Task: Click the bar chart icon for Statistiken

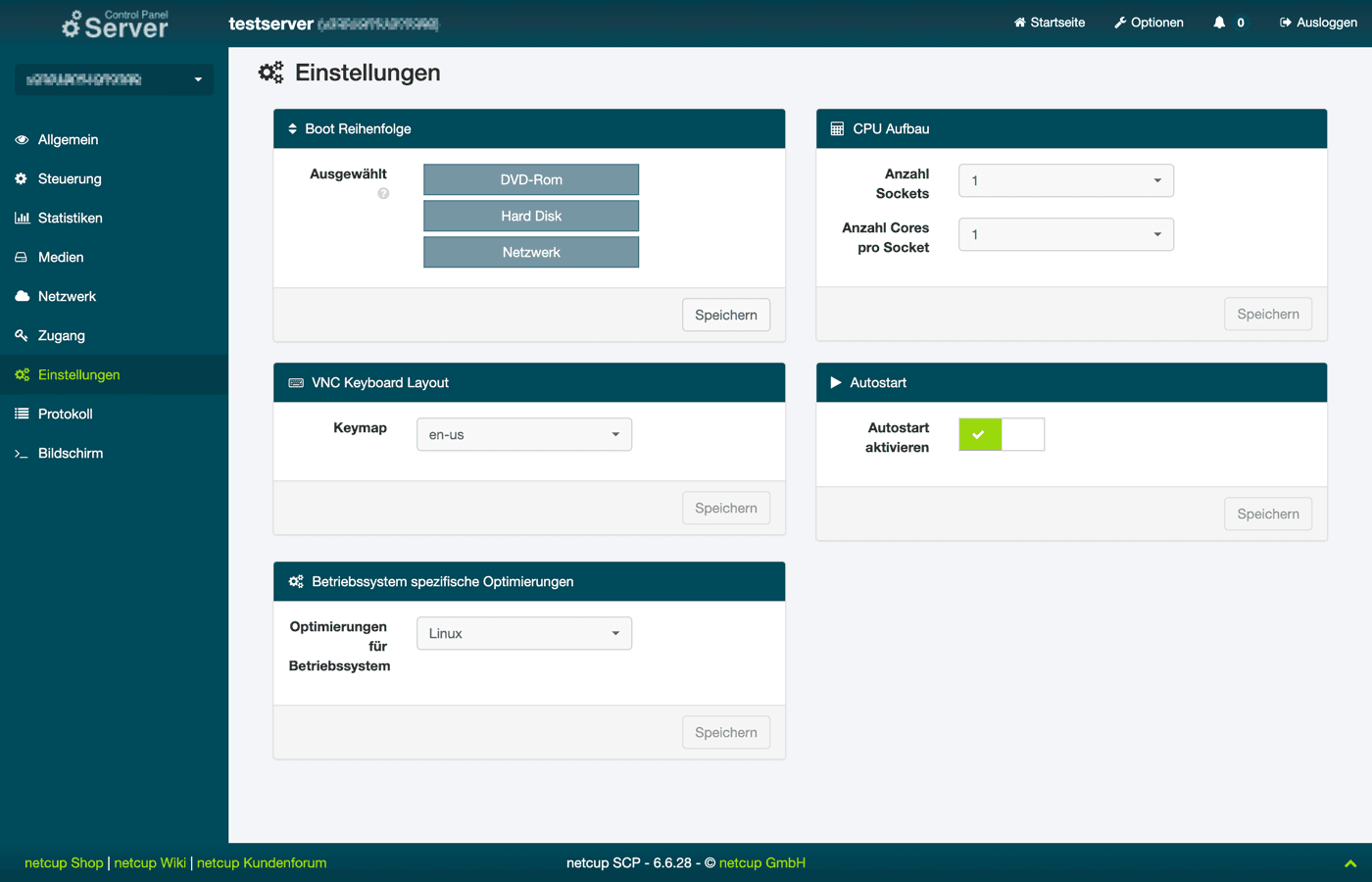Action: point(22,219)
